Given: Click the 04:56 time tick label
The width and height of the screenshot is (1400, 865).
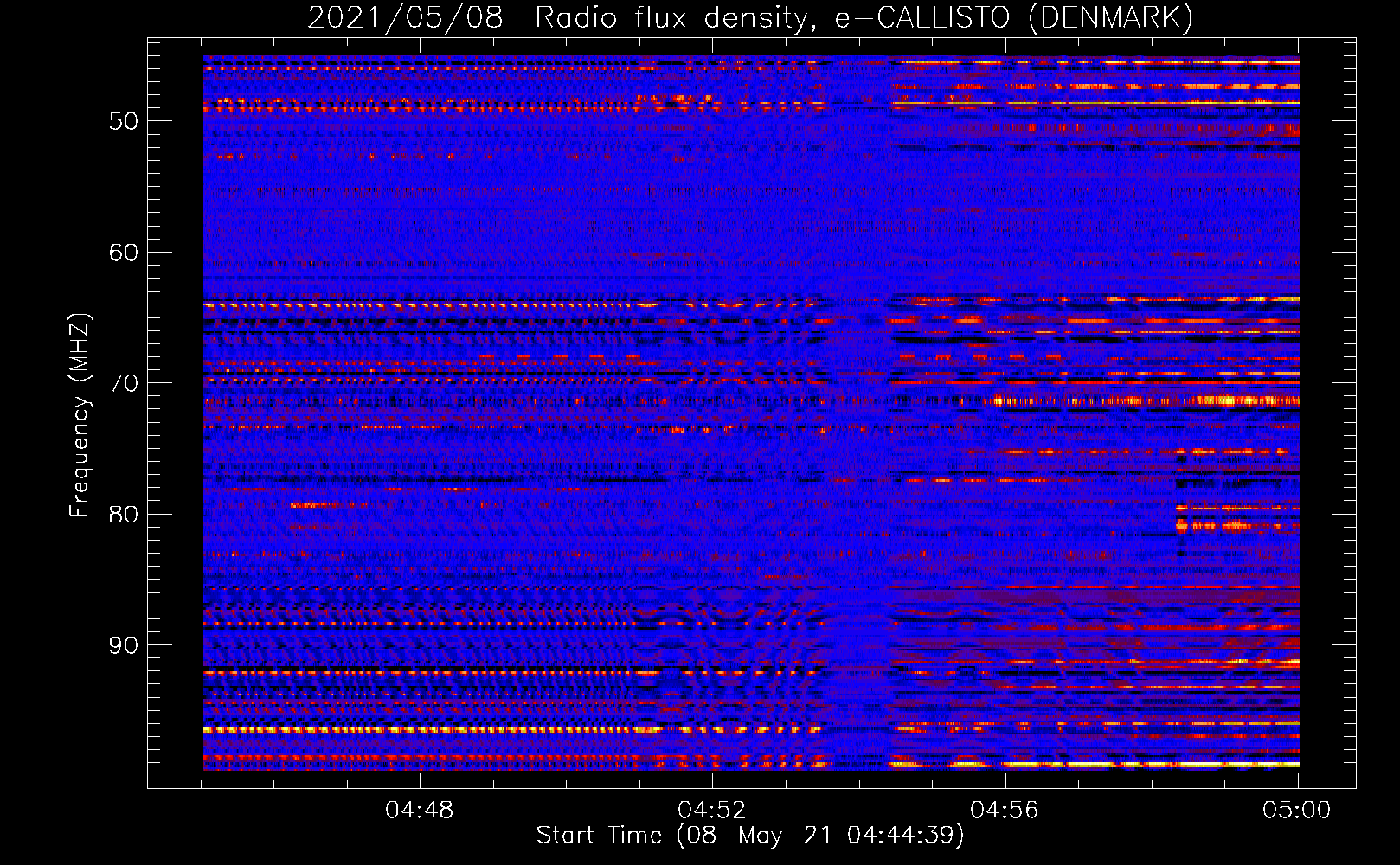Looking at the screenshot, I should pyautogui.click(x=1005, y=811).
